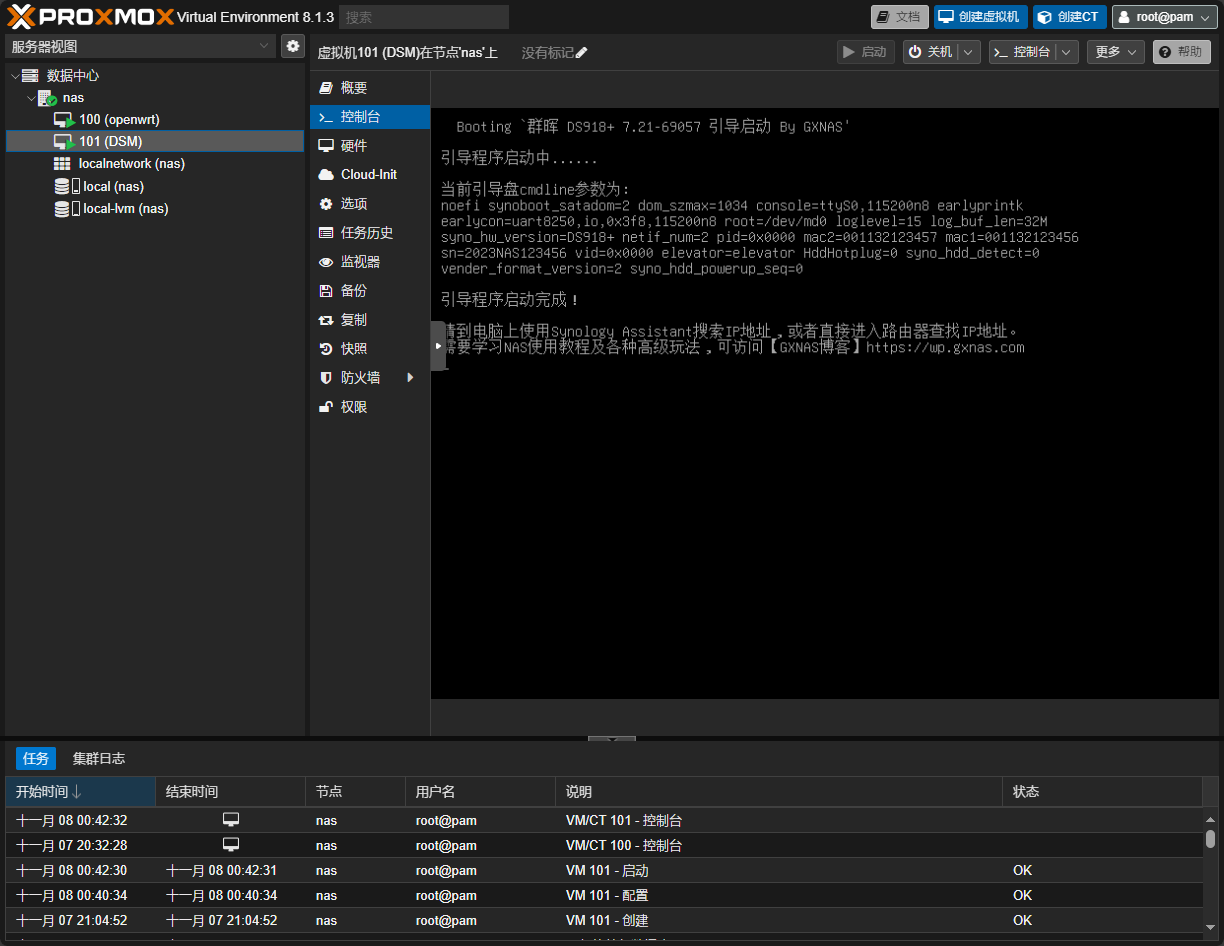1224x946 pixels.
Task: Open the 快照 snapshots page
Action: [x=354, y=349]
